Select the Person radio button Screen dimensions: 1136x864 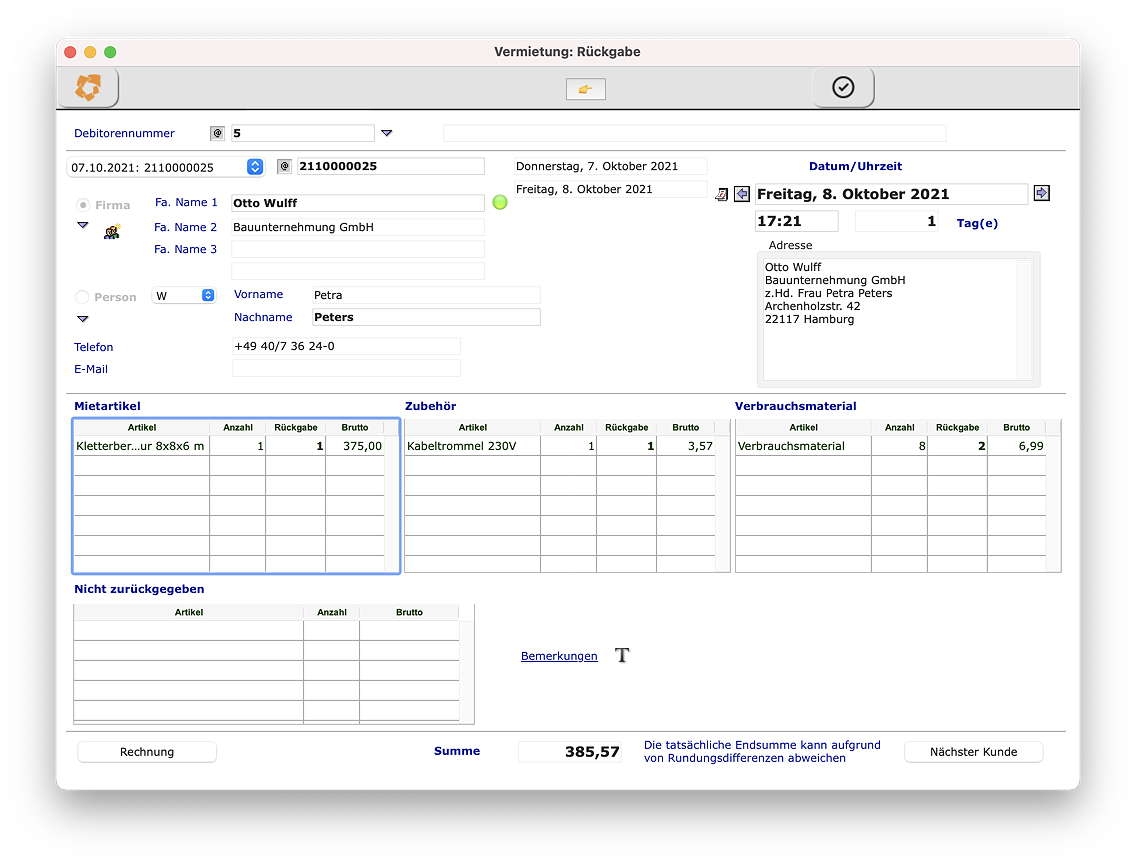[84, 297]
